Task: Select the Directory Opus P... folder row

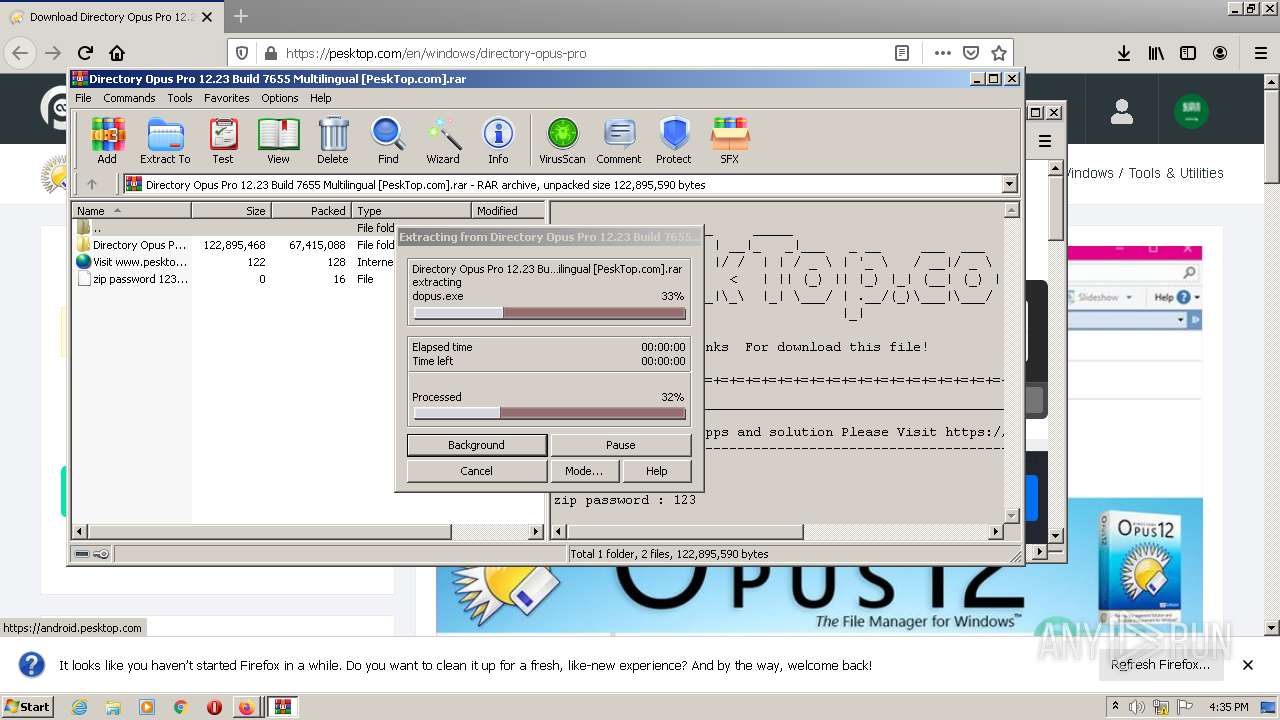Action: pyautogui.click(x=308, y=245)
